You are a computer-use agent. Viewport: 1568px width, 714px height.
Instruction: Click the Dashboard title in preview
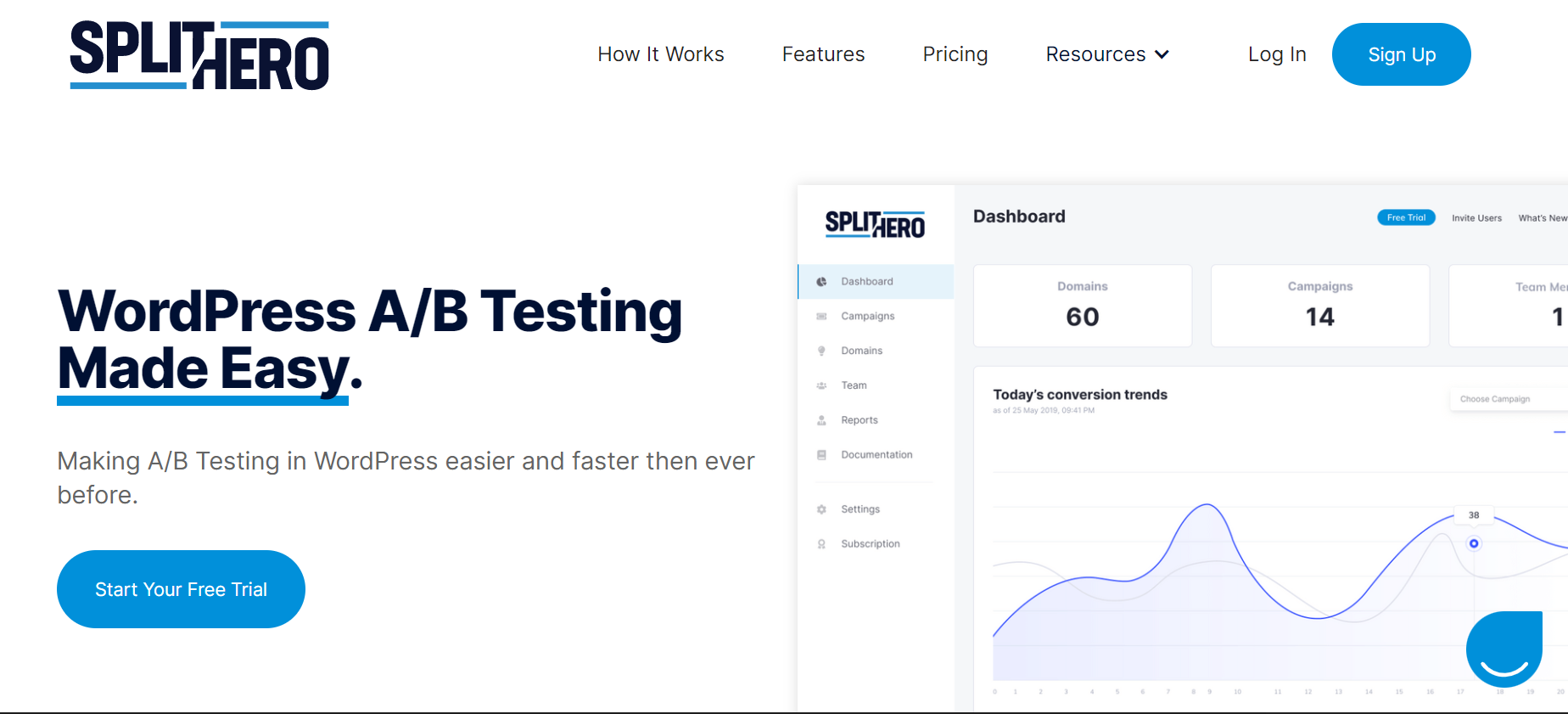click(1019, 216)
